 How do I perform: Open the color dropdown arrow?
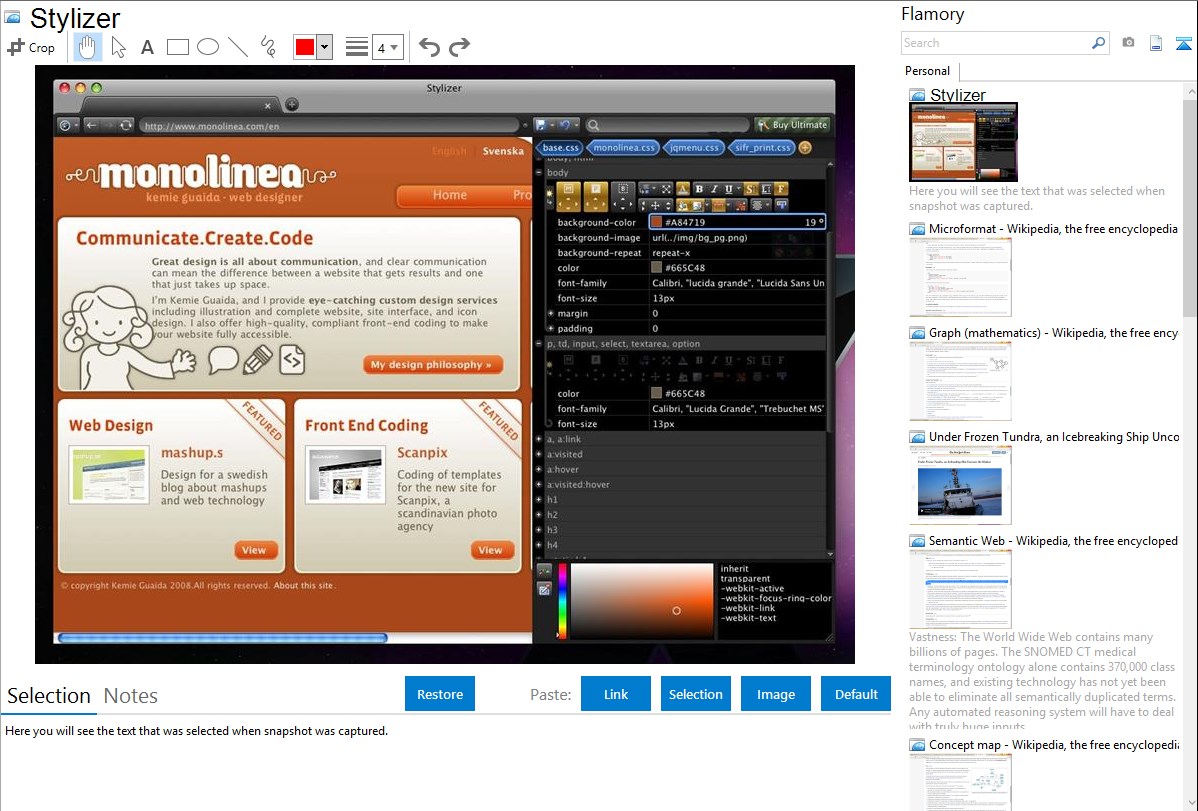325,47
